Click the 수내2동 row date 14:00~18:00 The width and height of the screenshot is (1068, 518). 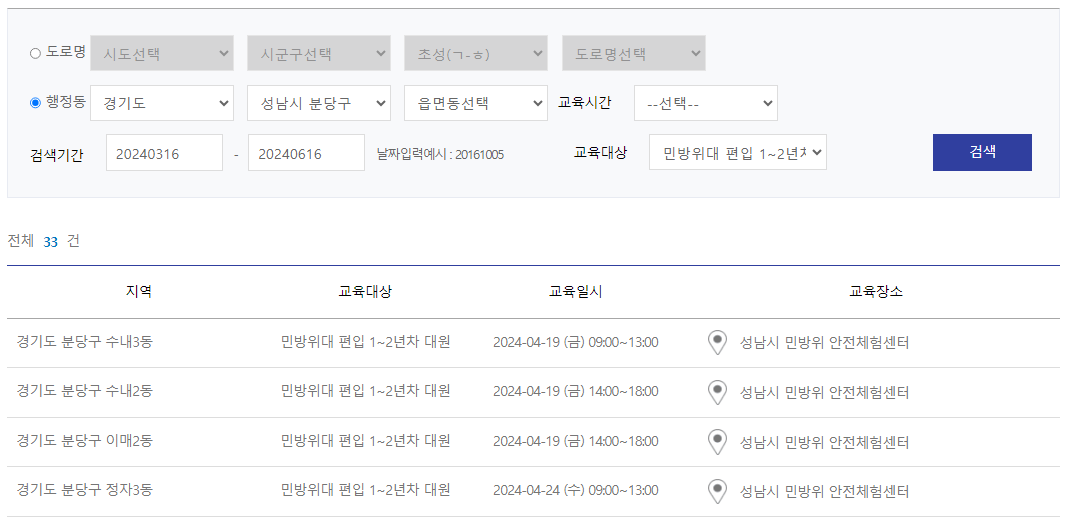[576, 391]
